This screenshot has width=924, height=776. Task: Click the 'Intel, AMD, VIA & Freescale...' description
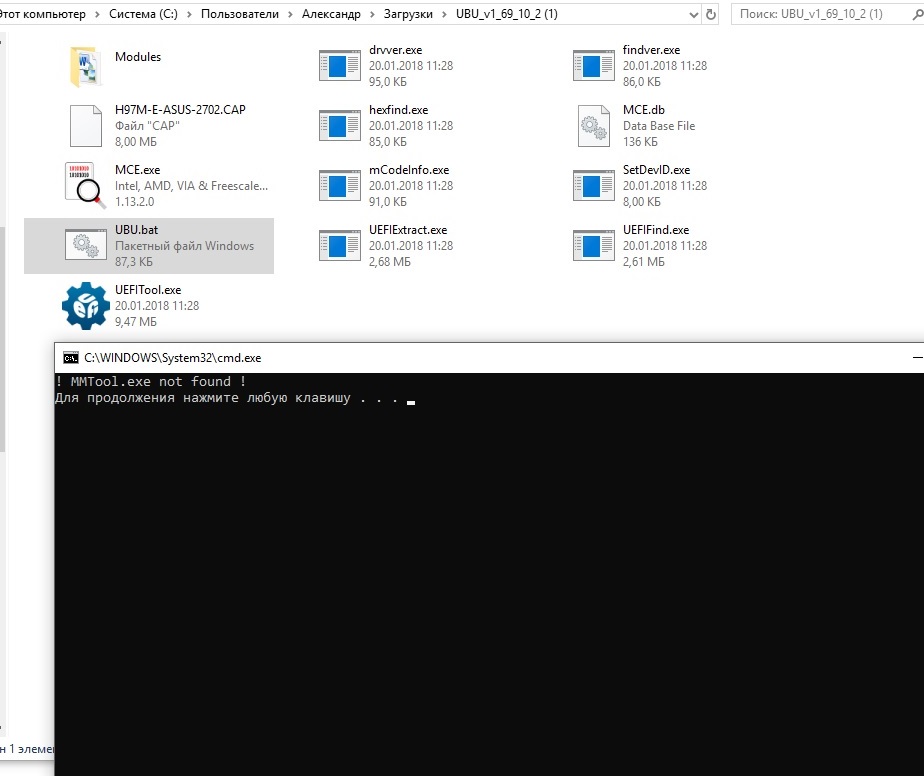tap(192, 186)
